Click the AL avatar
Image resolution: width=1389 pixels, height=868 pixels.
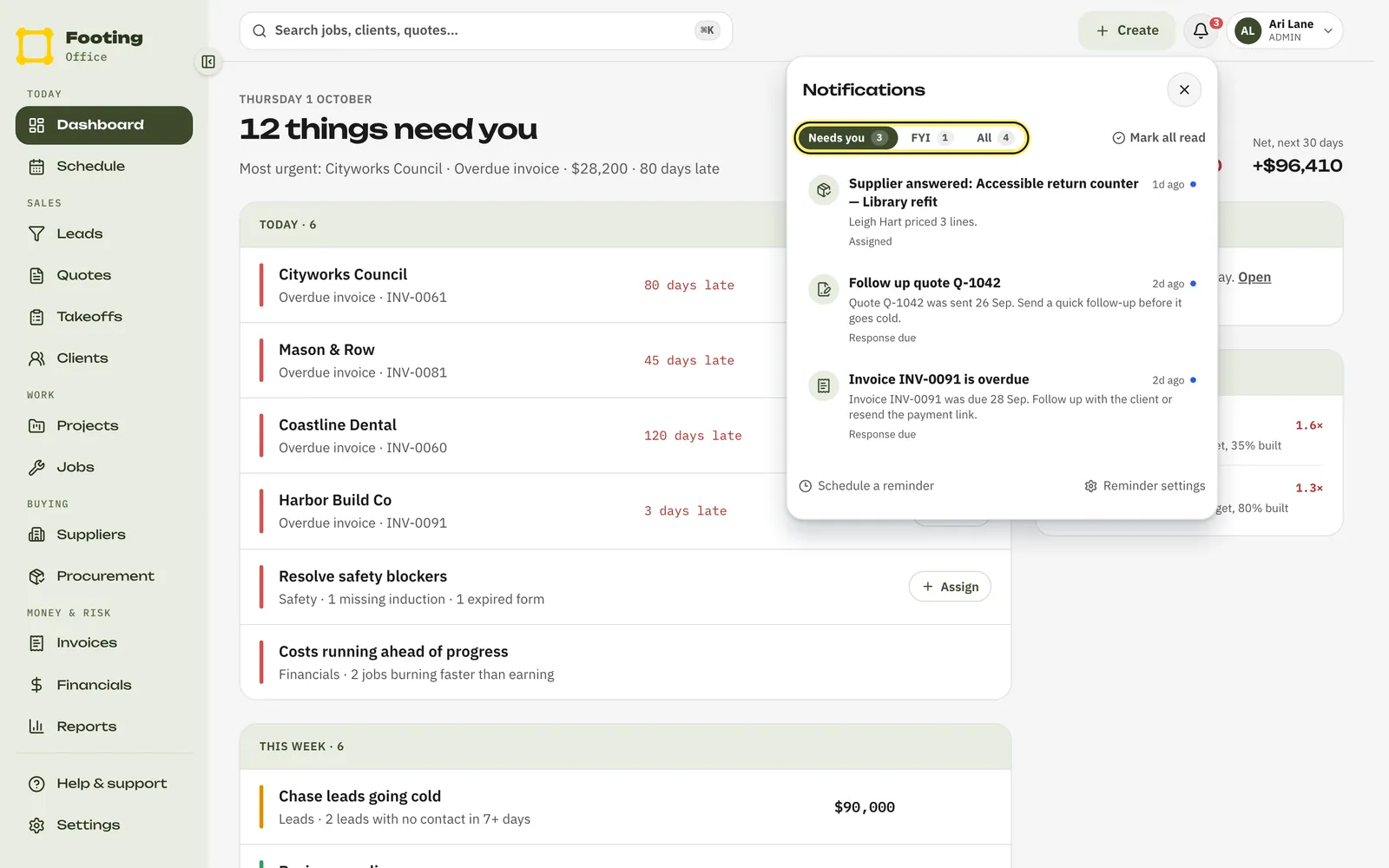1247,30
